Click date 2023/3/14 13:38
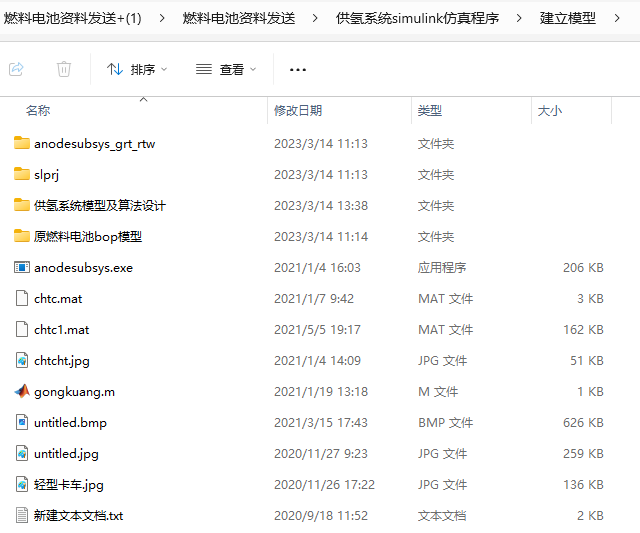The width and height of the screenshot is (640, 533). pos(321,206)
